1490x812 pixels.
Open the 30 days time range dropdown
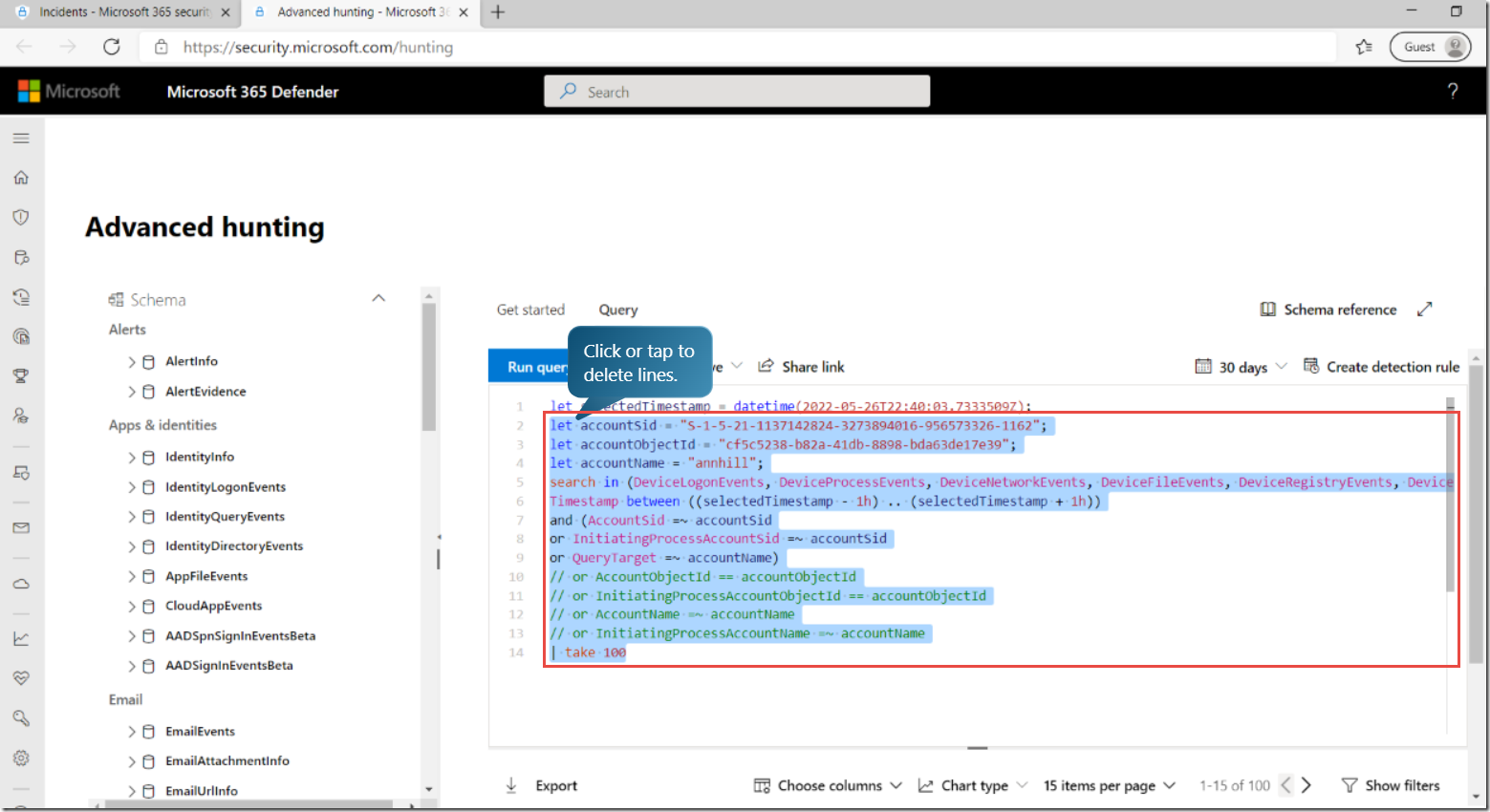pyautogui.click(x=1242, y=367)
